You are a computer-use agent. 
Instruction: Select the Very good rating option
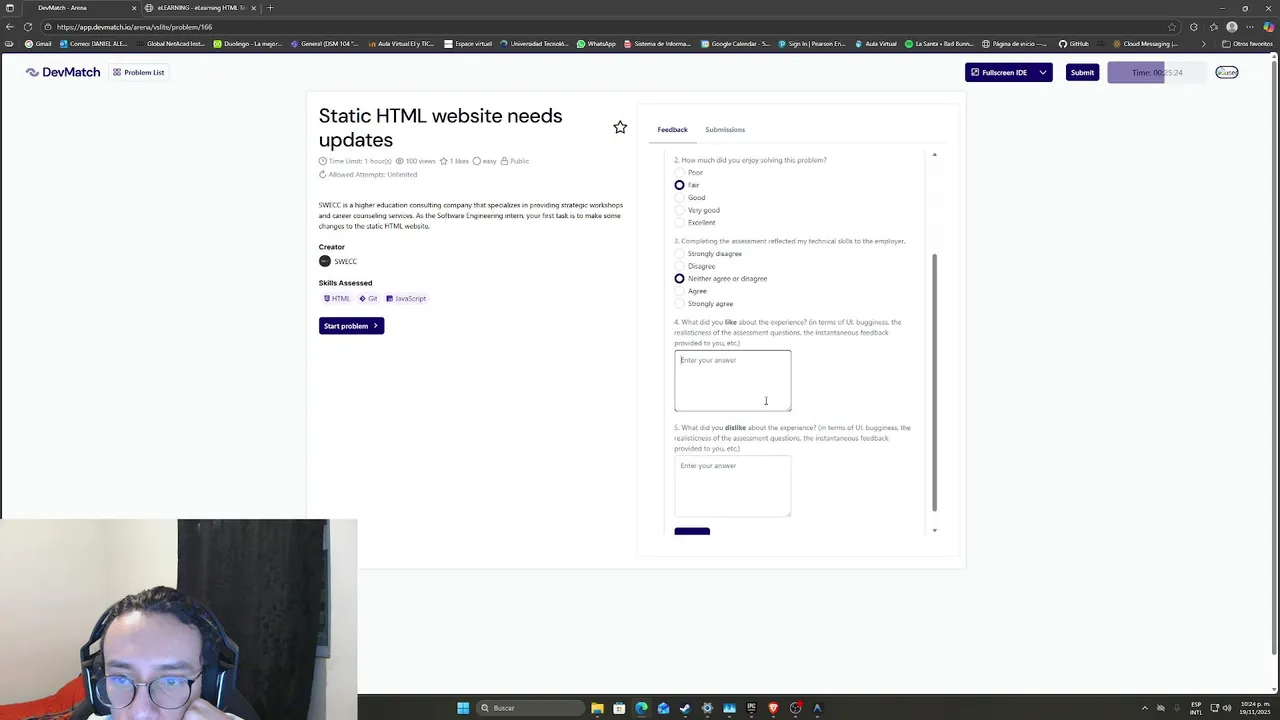coord(680,210)
